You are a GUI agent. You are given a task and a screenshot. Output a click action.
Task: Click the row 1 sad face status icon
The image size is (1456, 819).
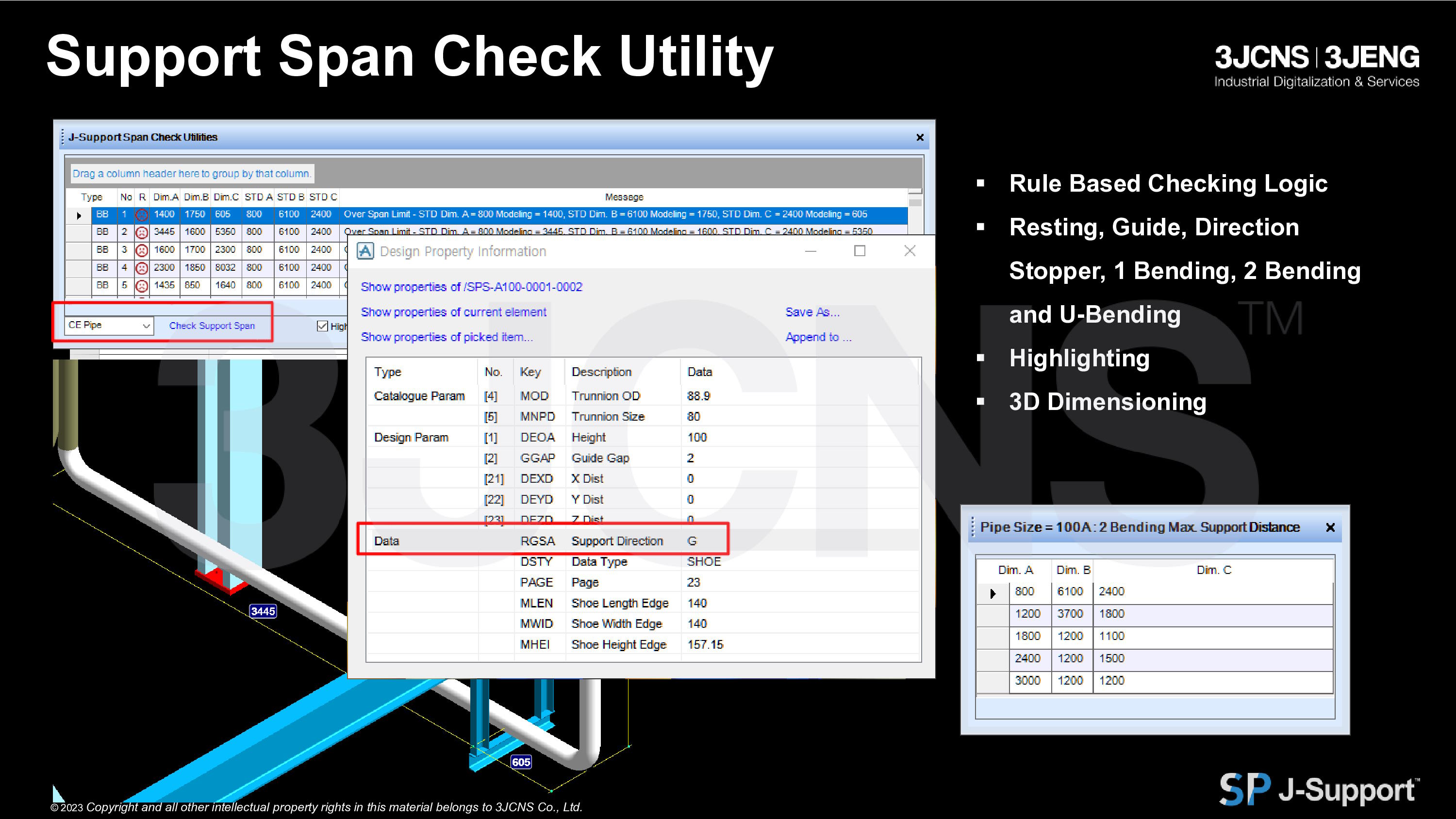pos(142,214)
